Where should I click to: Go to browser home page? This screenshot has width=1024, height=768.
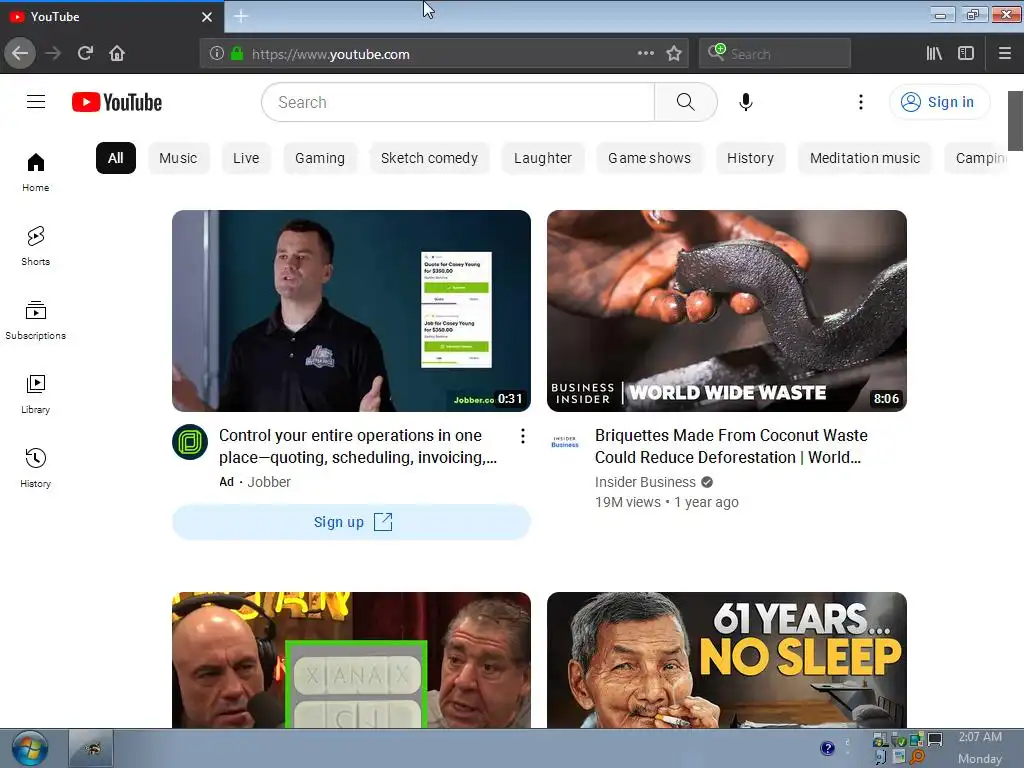117,53
